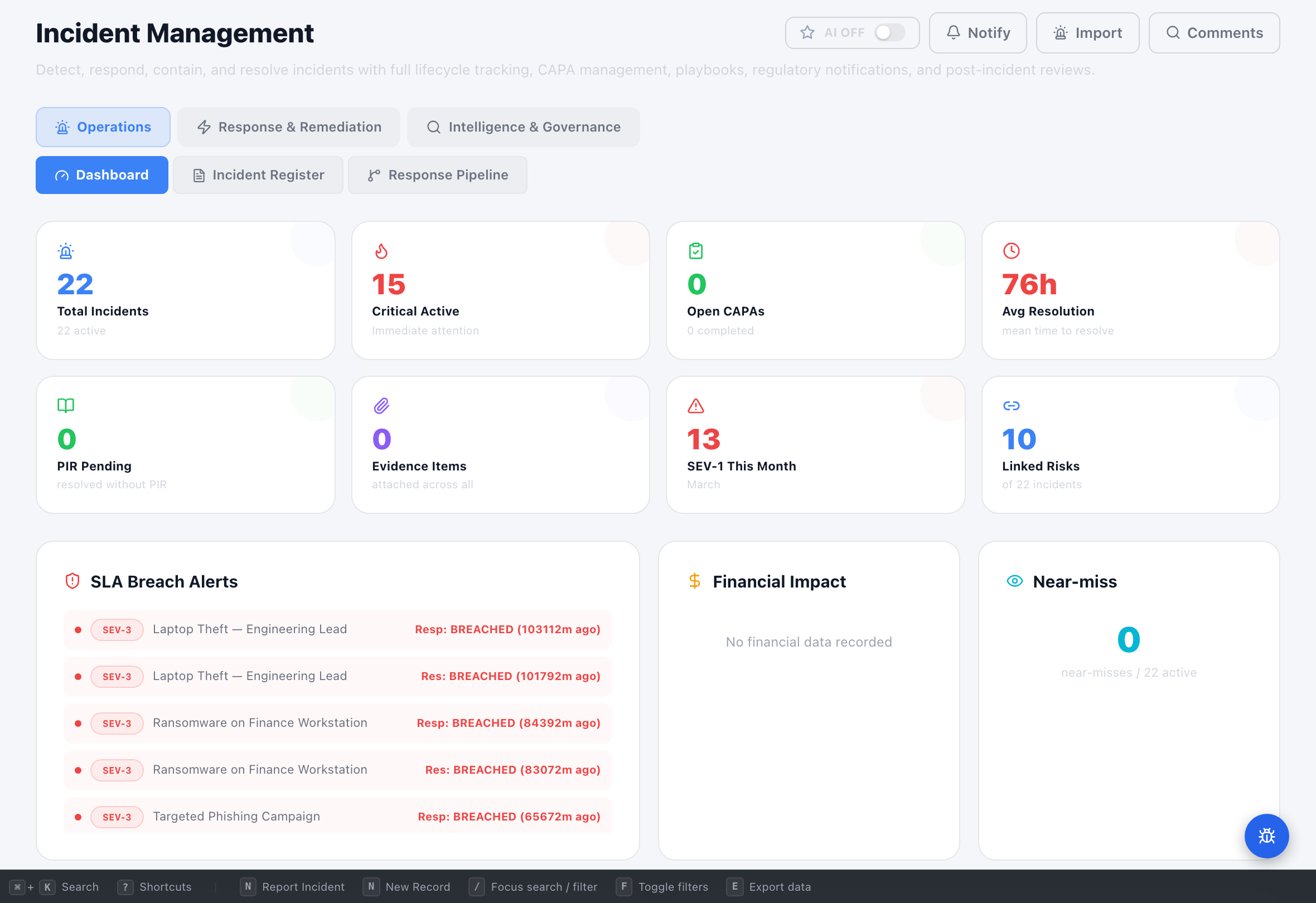Click the warning triangle on SEV-1 This Month card
This screenshot has height=903, width=1316.
696,405
